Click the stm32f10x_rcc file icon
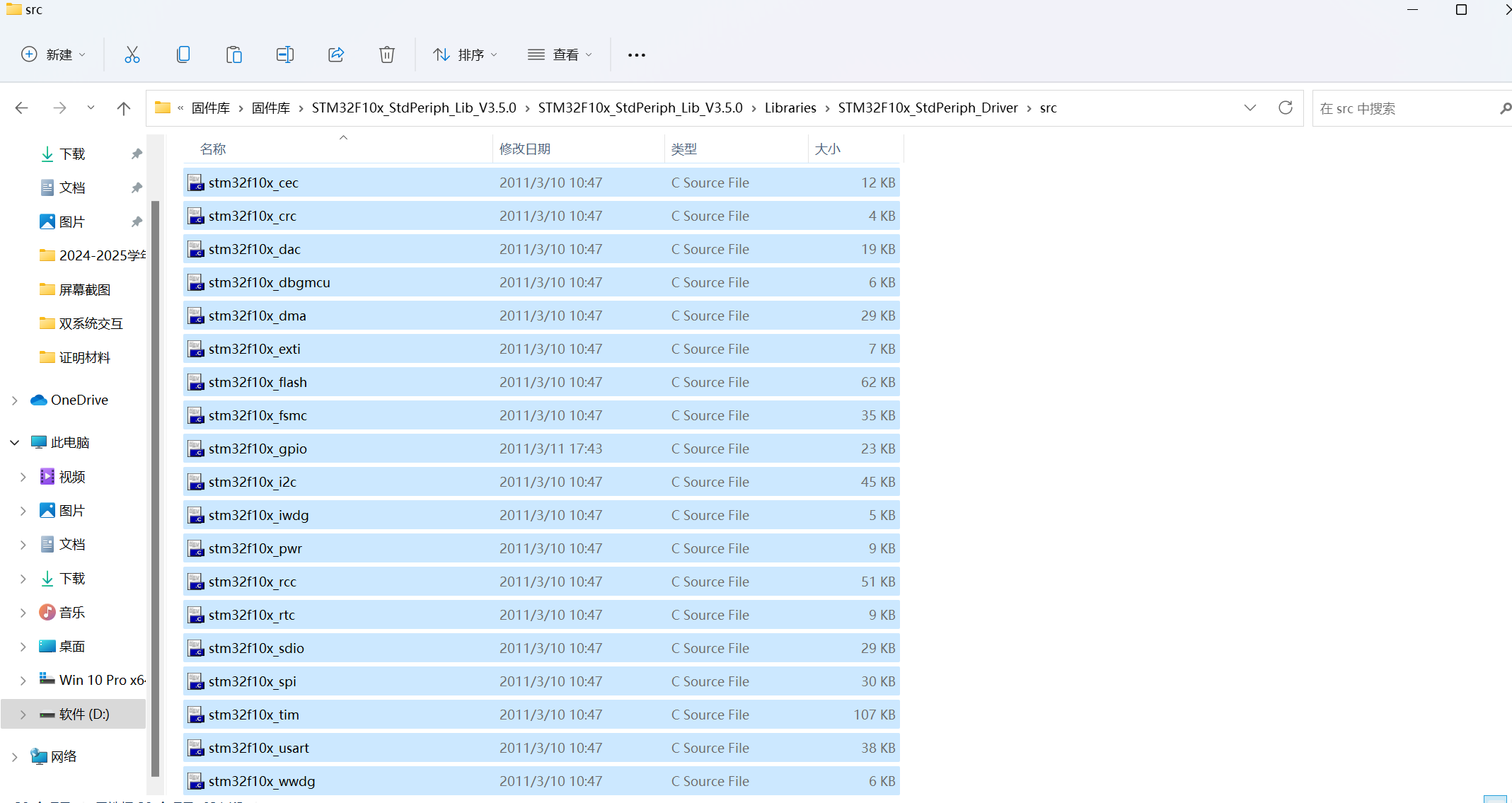Image resolution: width=1512 pixels, height=803 pixels. pos(196,582)
